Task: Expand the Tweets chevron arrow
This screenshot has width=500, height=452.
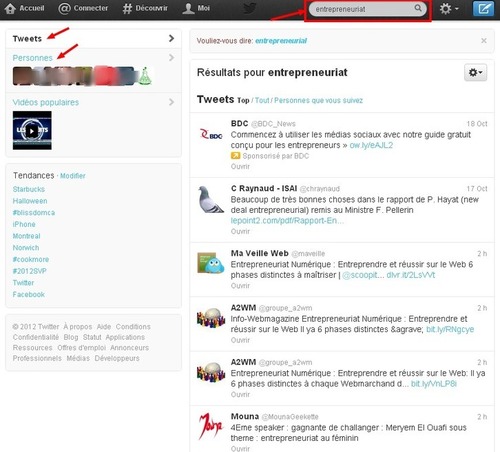Action: click(x=171, y=38)
